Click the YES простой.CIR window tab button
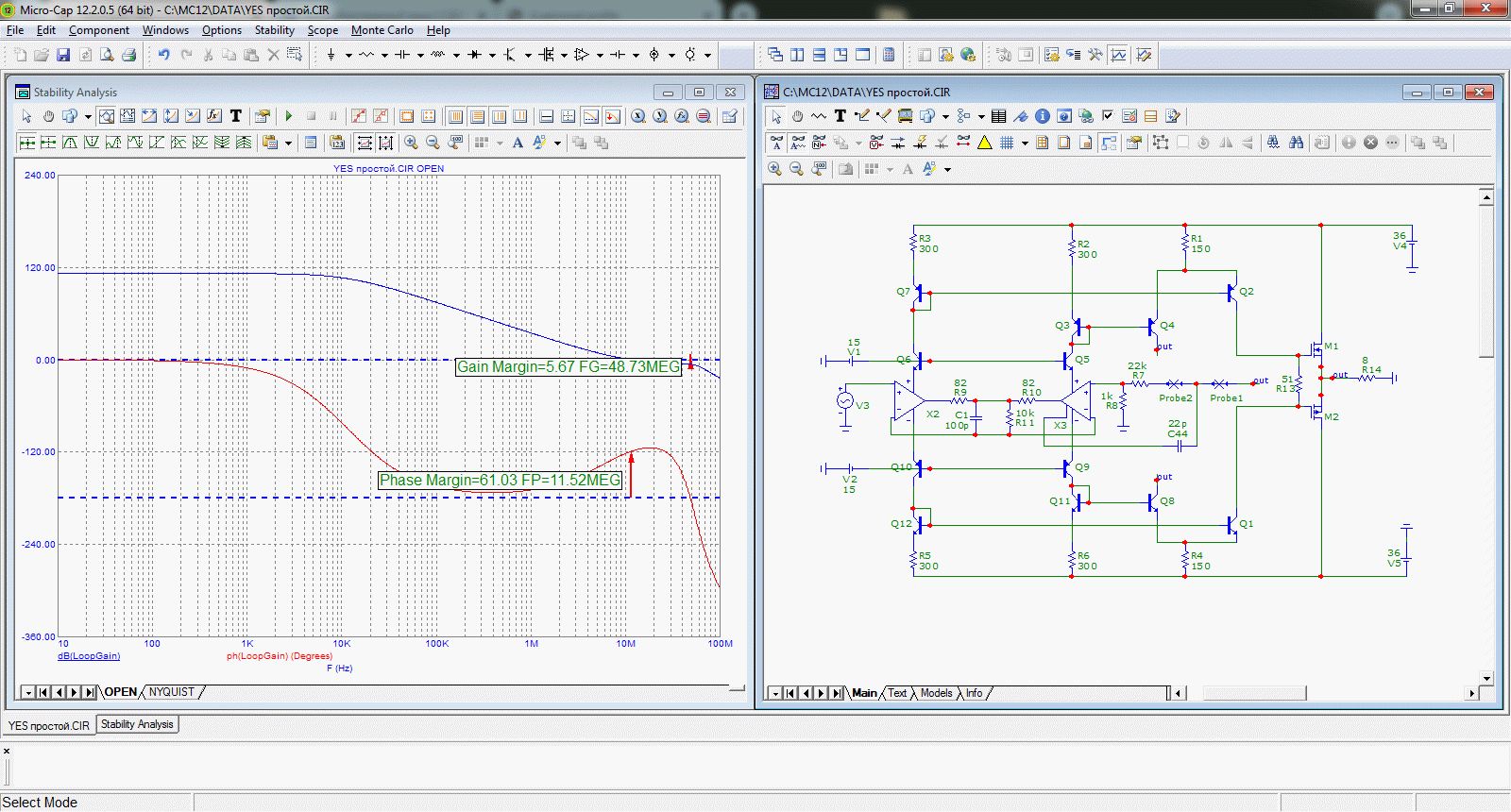Viewport: 1511px width, 812px height. (48, 725)
